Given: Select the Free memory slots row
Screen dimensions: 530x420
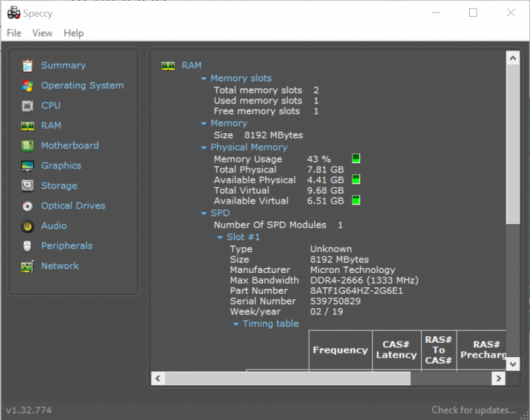Looking at the screenshot, I should tap(266, 111).
